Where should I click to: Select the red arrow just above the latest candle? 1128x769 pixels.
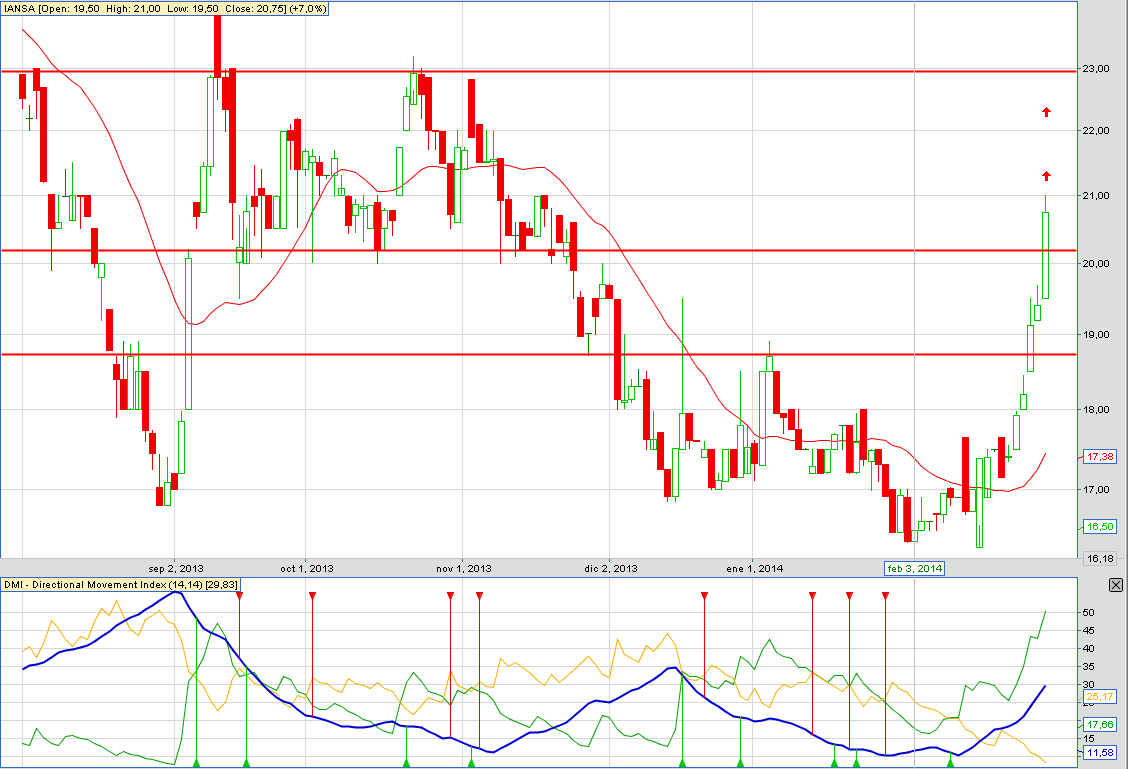click(1046, 177)
